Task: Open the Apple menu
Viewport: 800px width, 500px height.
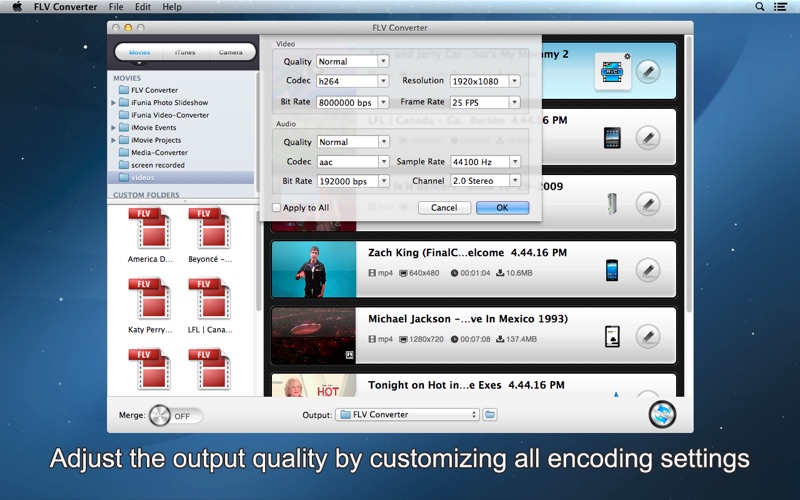Action: pyautogui.click(x=17, y=7)
